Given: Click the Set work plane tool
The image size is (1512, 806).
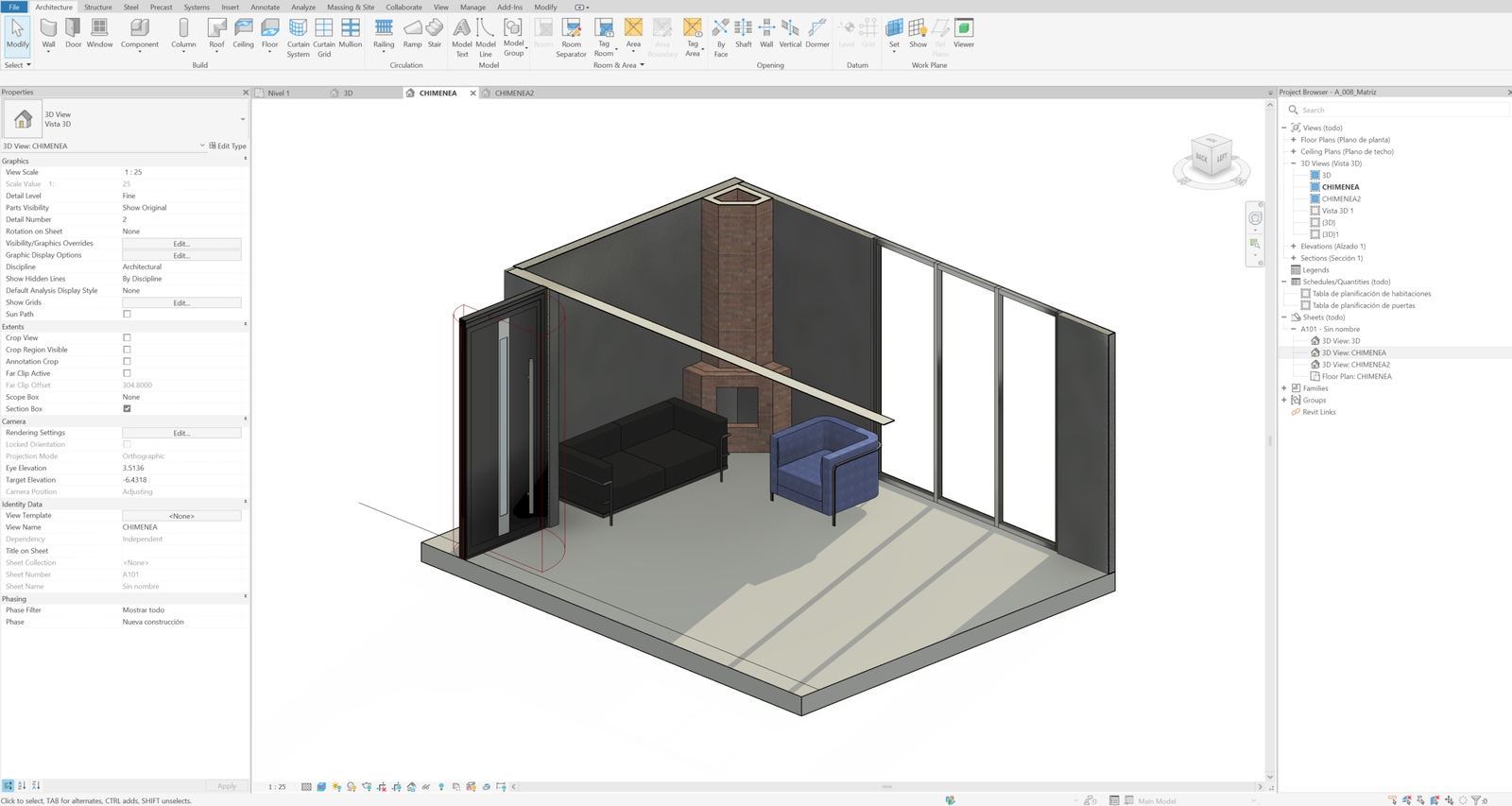Looking at the screenshot, I should (x=894, y=33).
